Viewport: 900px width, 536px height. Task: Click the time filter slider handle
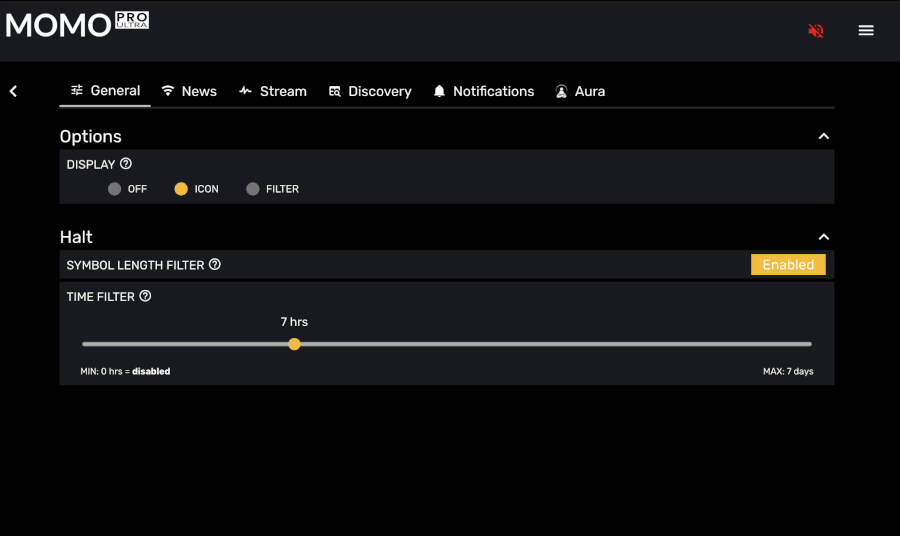294,344
